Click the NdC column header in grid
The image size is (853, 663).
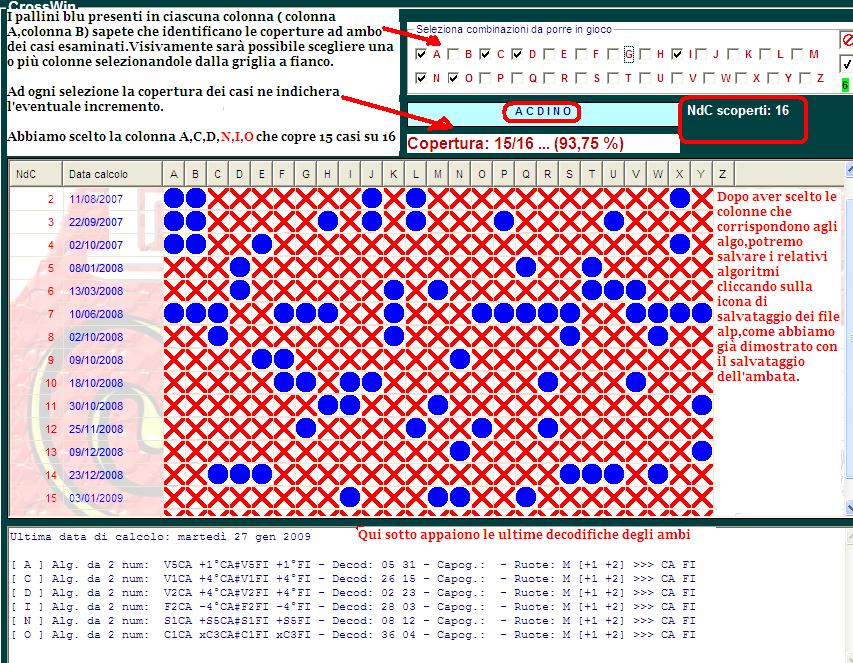[x=35, y=174]
